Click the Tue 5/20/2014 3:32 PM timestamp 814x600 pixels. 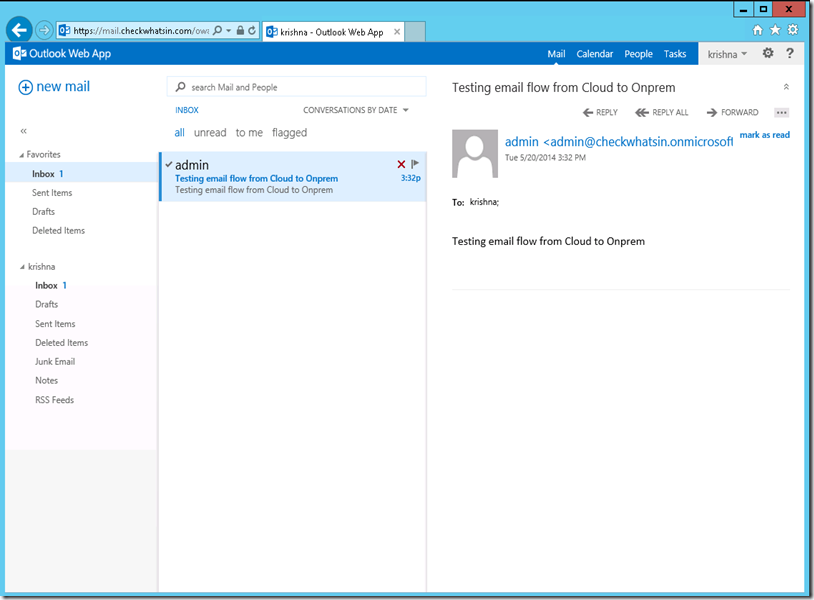point(546,158)
